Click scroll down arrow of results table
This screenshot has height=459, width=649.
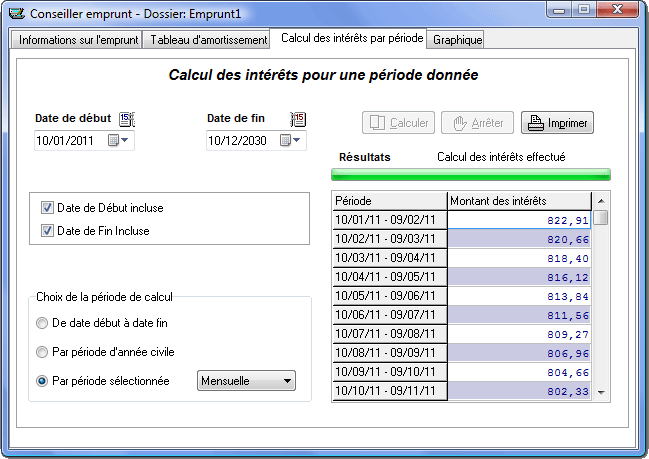[x=601, y=393]
